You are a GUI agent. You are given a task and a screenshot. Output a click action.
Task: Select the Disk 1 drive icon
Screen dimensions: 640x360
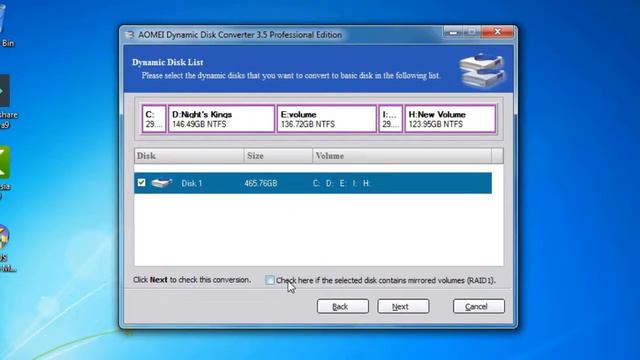tap(162, 182)
